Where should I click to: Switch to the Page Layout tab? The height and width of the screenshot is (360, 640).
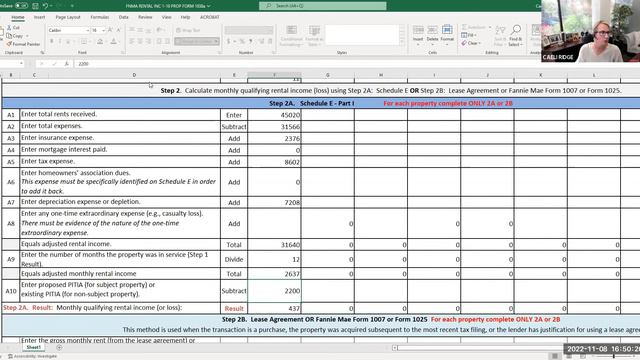pyautogui.click(x=68, y=17)
